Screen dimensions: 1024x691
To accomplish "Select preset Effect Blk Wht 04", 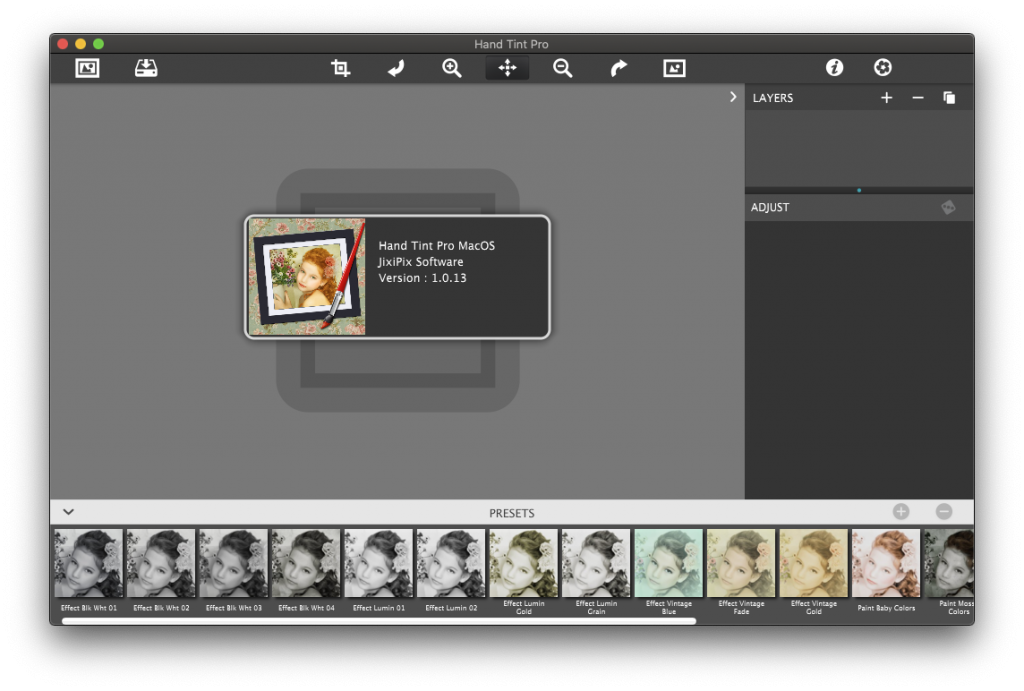I will tap(306, 570).
